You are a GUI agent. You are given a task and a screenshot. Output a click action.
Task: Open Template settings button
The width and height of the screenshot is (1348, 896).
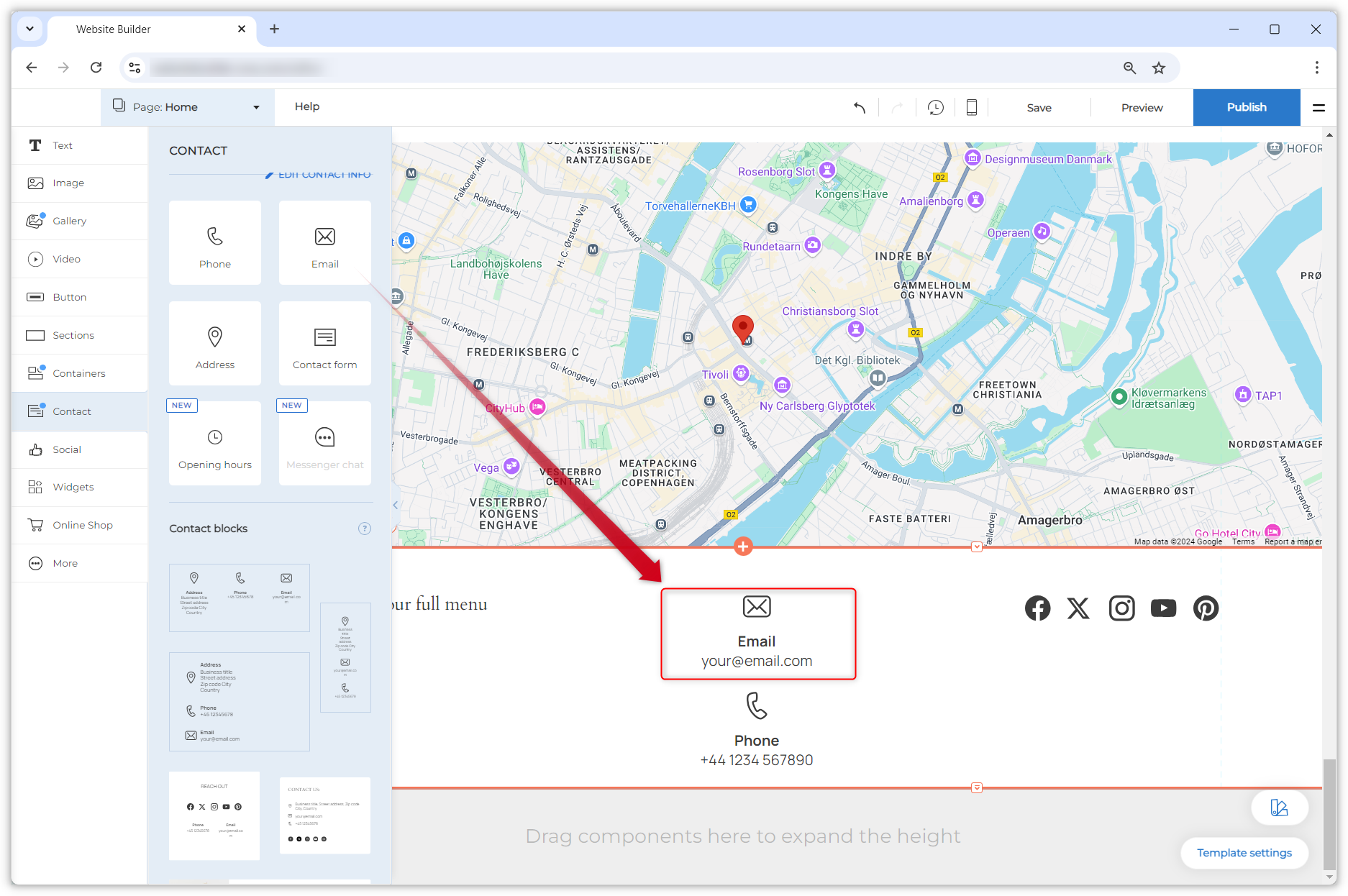[x=1244, y=853]
